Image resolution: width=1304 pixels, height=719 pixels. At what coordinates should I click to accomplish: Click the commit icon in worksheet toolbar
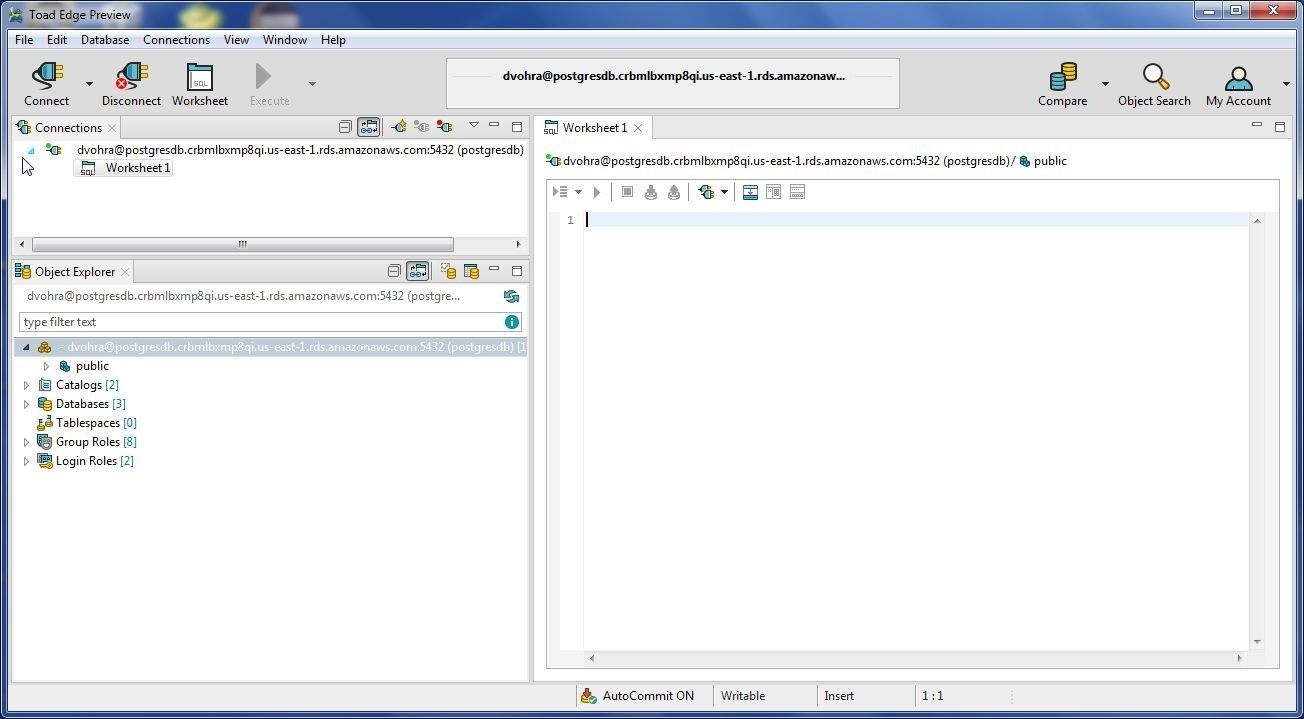pyautogui.click(x=651, y=192)
